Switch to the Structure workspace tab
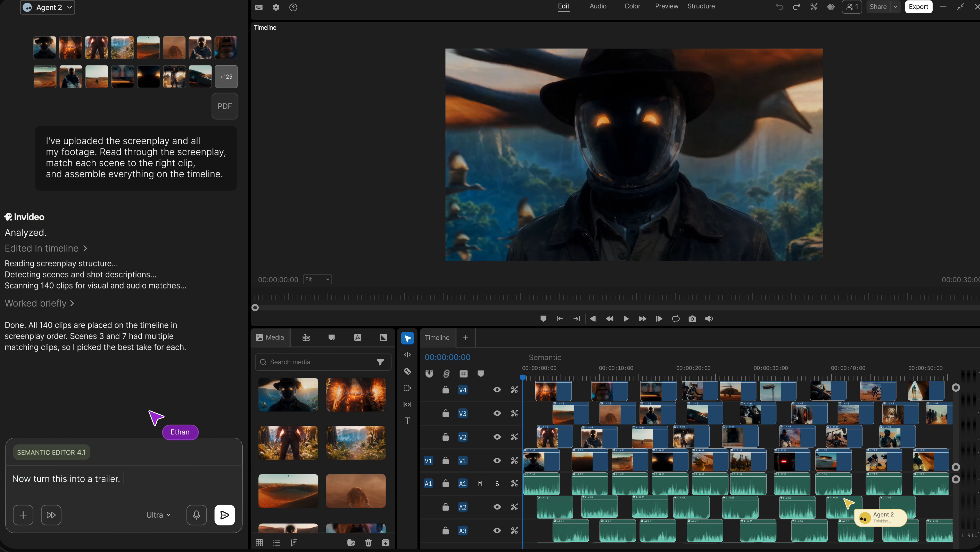 (701, 6)
